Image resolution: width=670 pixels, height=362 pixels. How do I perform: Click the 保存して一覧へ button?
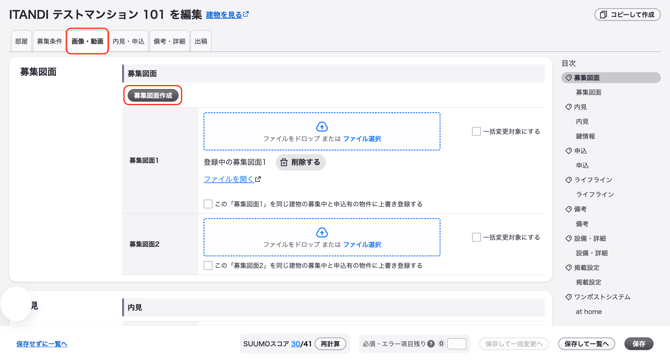coord(586,344)
